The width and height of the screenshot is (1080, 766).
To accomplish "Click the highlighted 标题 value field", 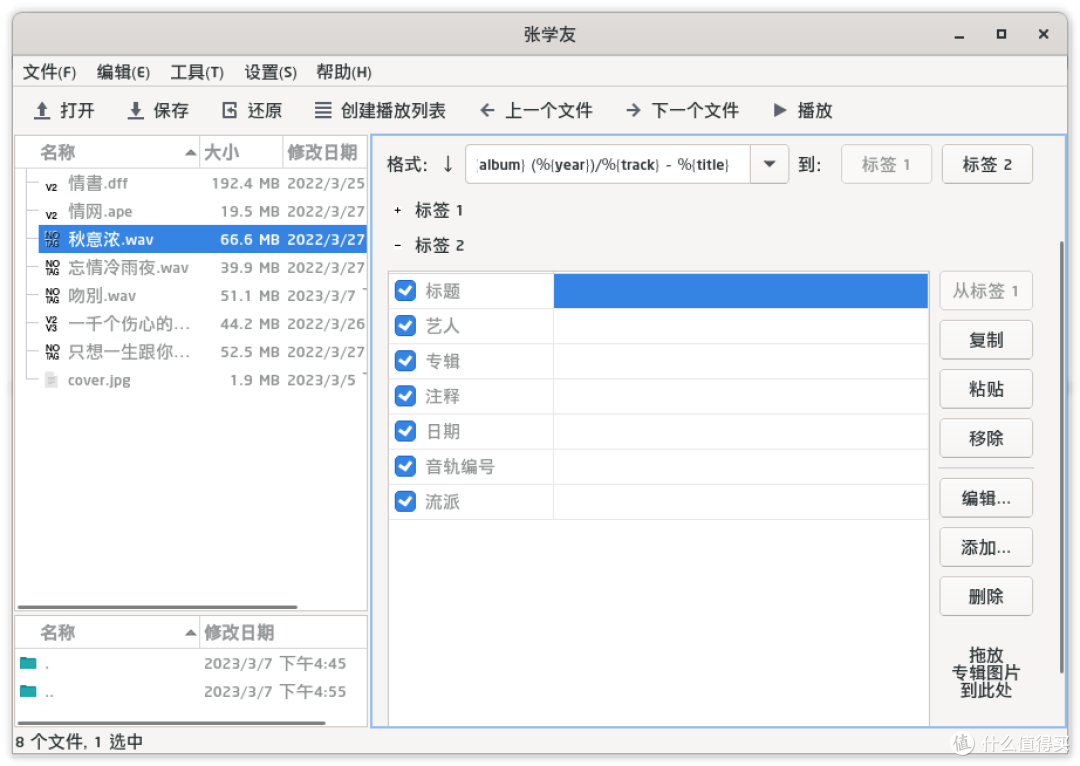I will pyautogui.click(x=740, y=291).
